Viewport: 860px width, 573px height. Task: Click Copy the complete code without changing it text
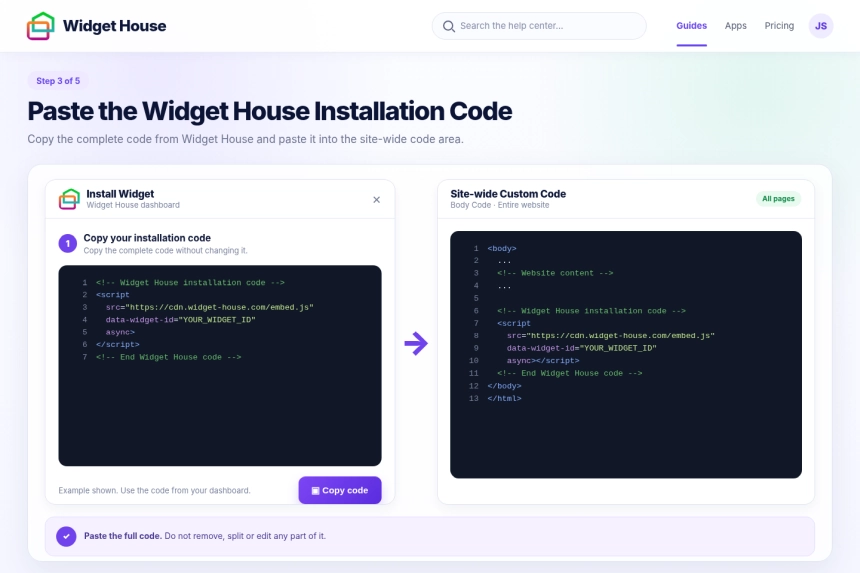click(x=165, y=251)
